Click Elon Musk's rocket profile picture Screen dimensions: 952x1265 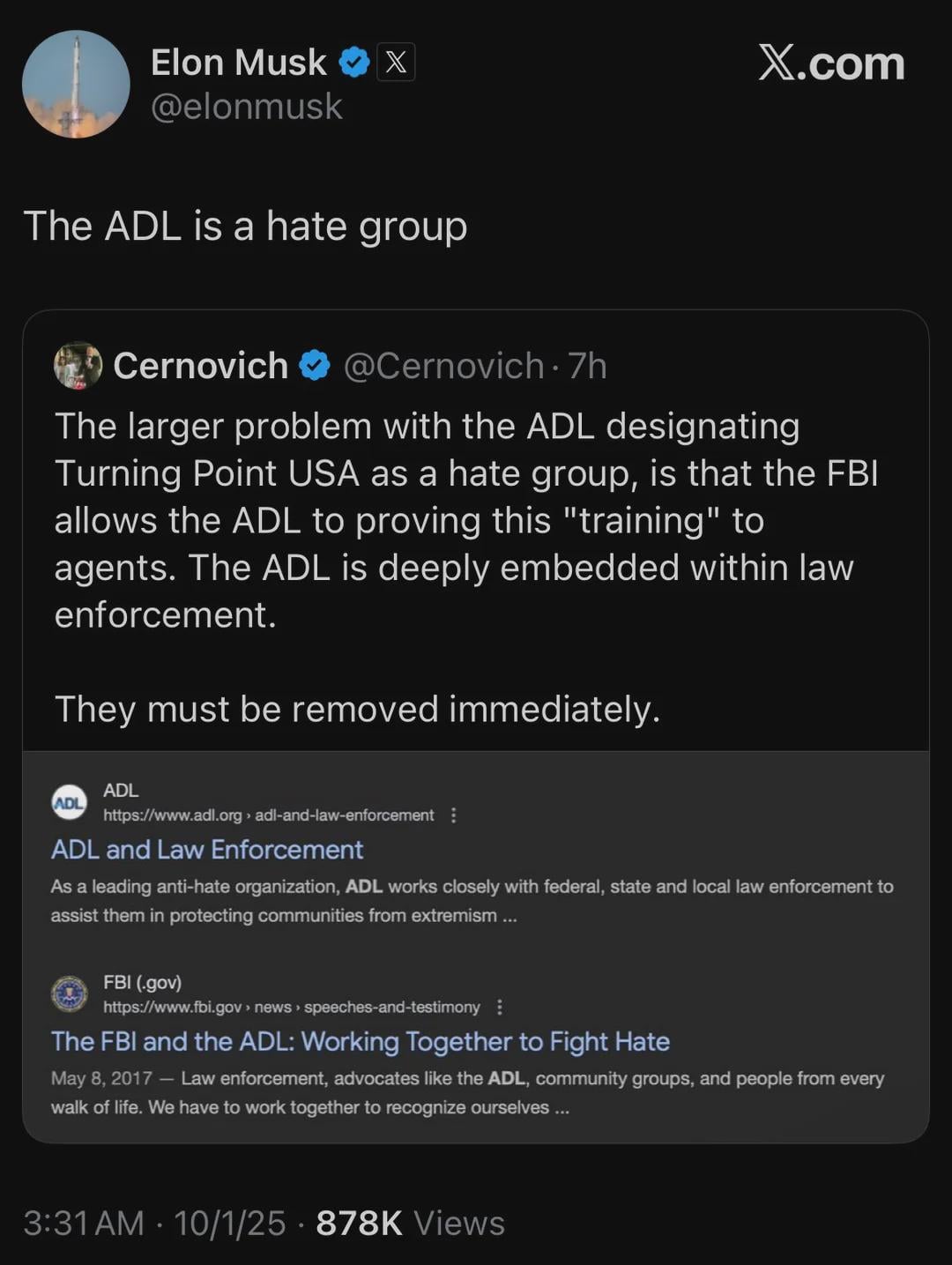76,85
